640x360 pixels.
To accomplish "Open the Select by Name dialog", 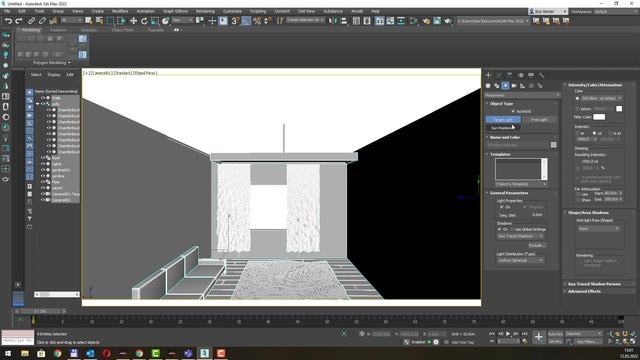I will click(x=99, y=21).
